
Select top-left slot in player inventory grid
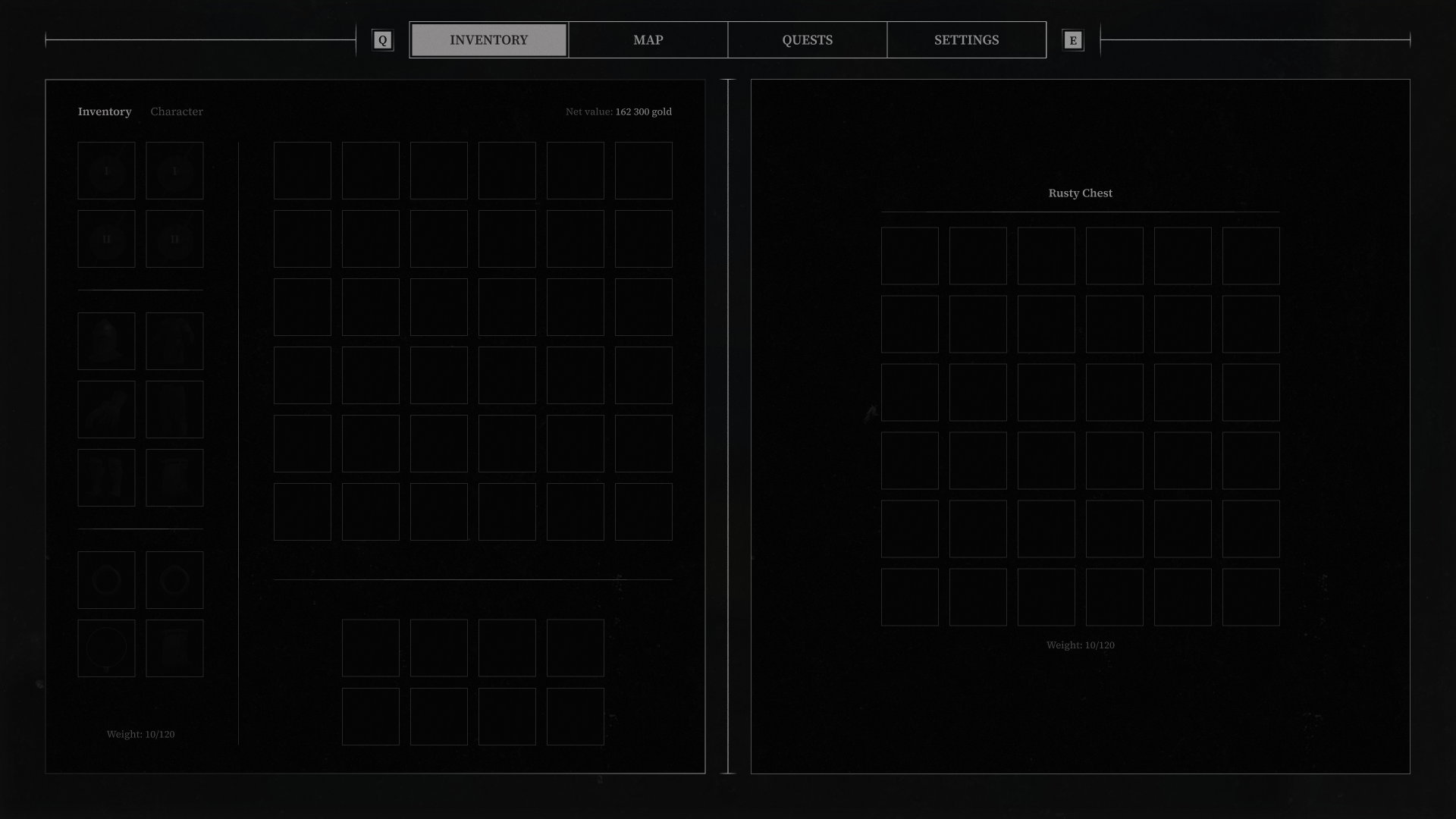(x=303, y=171)
